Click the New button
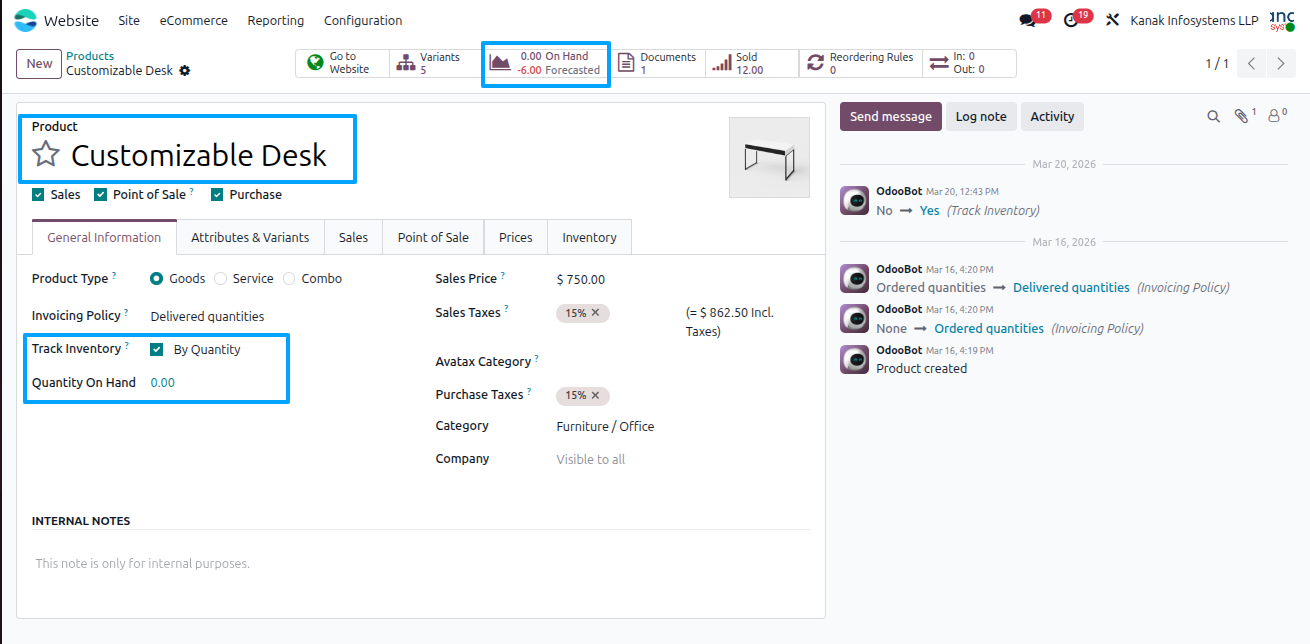Screen dimensions: 1310x644 click(39, 64)
